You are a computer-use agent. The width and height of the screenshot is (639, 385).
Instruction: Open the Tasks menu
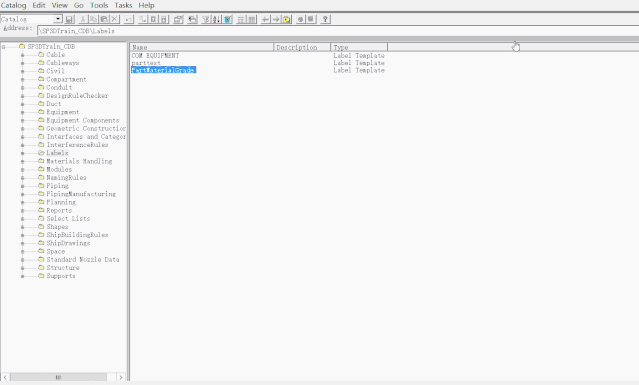[x=123, y=5]
